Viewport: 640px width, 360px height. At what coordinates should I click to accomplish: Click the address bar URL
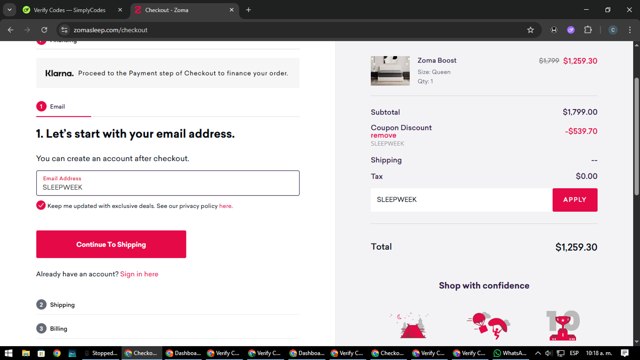[110, 30]
